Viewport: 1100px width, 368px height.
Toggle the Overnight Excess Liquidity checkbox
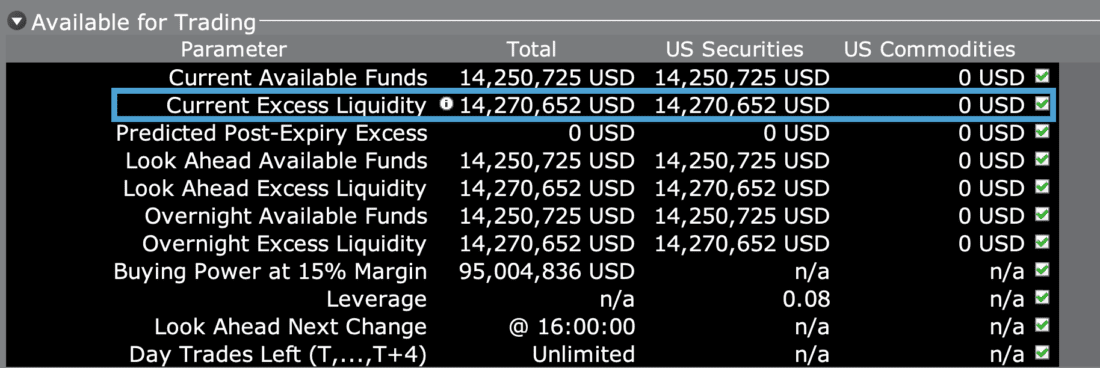[x=1042, y=243]
